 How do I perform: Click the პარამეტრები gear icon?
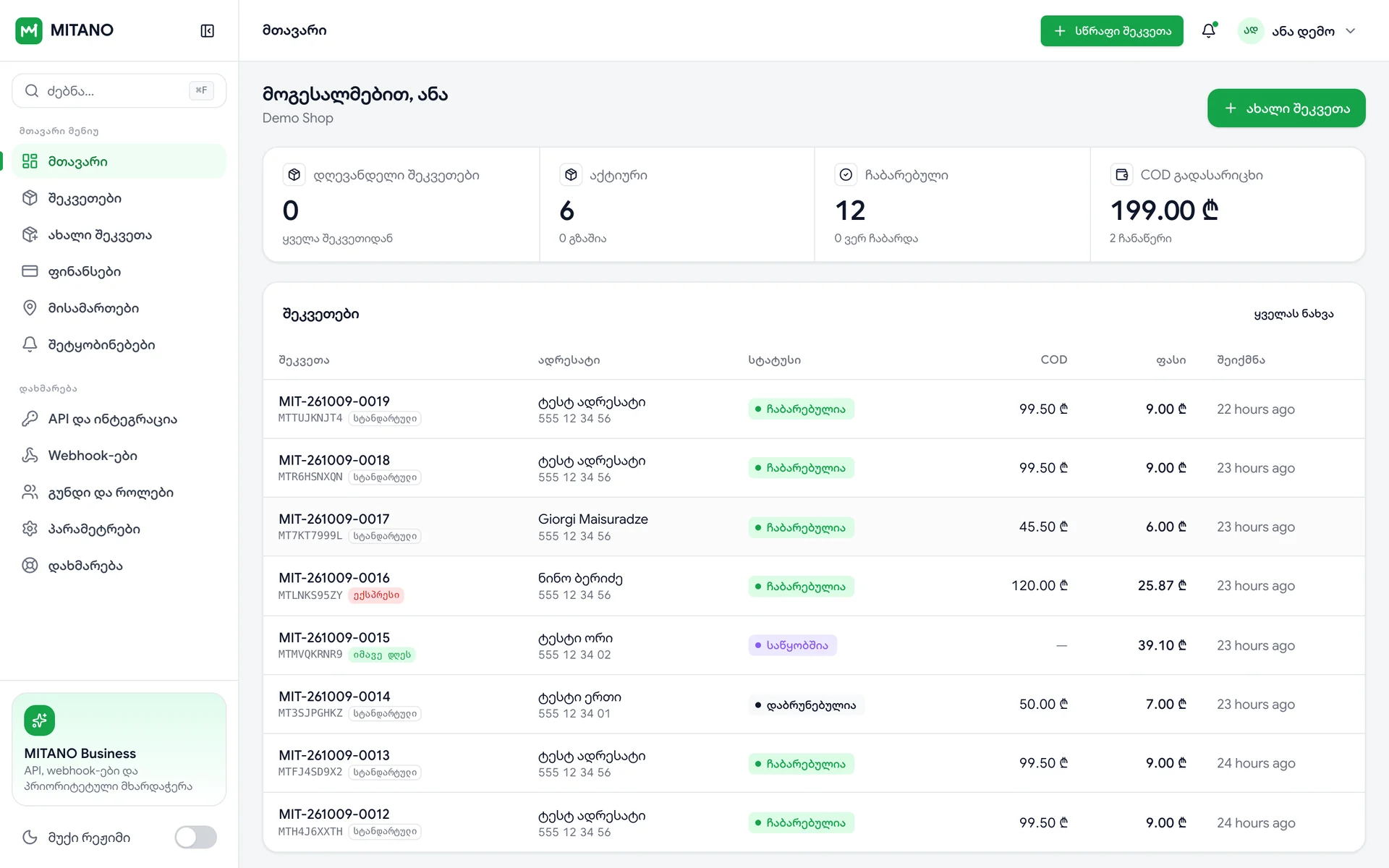30,529
